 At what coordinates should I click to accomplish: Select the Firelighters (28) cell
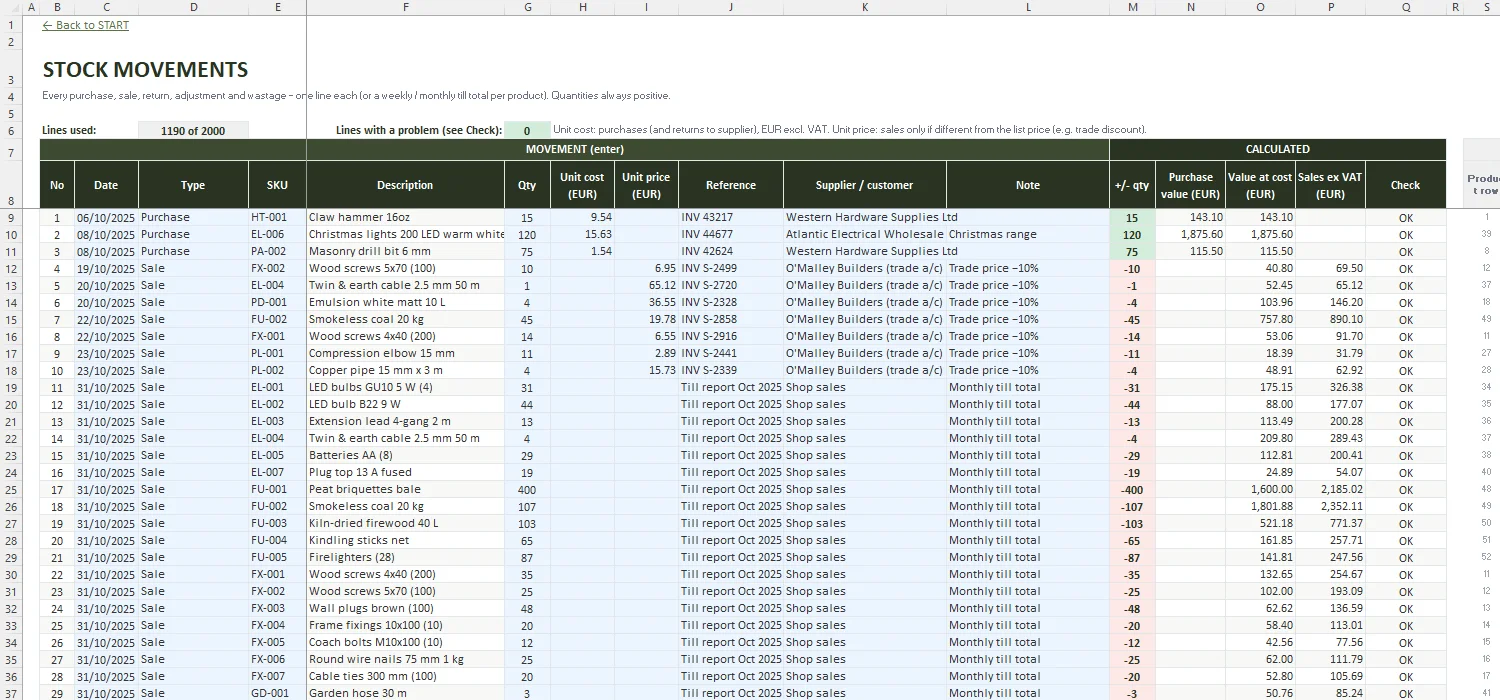click(405, 557)
